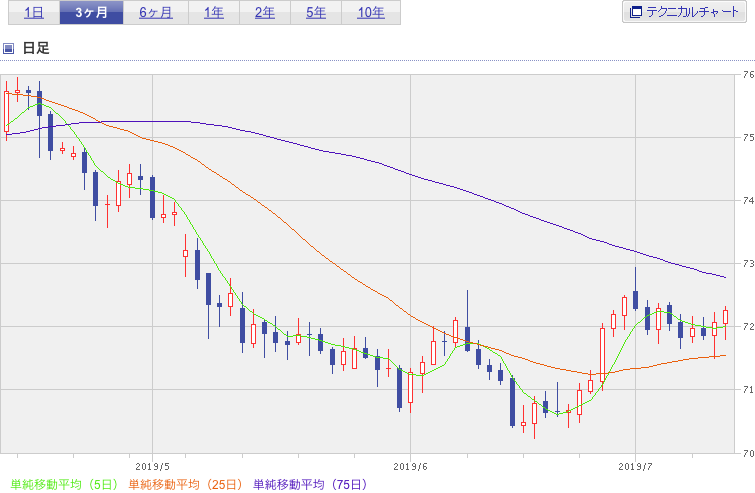Show the 10年 chart period

tap(371, 13)
